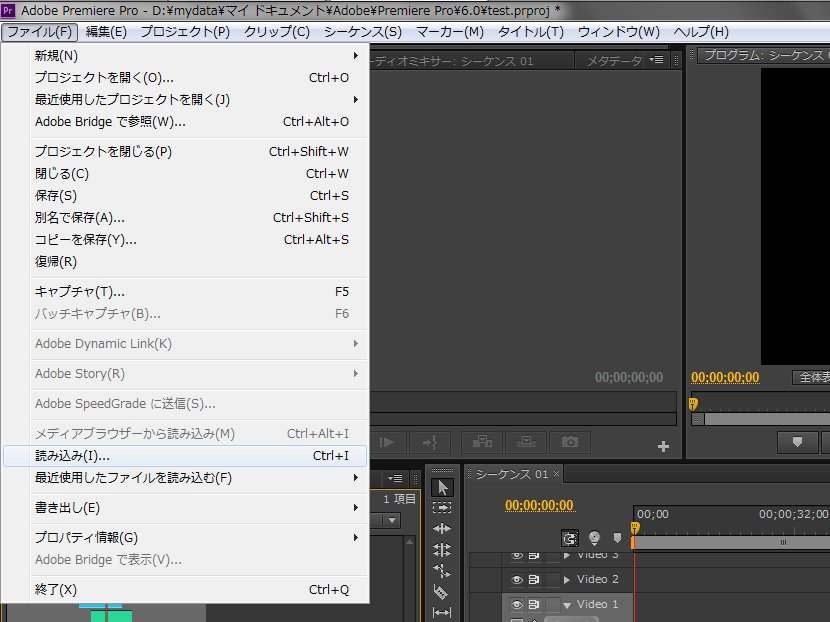Switch to Audio Mixer シーケンス 01 tab
The image size is (830, 622).
(x=471, y=61)
